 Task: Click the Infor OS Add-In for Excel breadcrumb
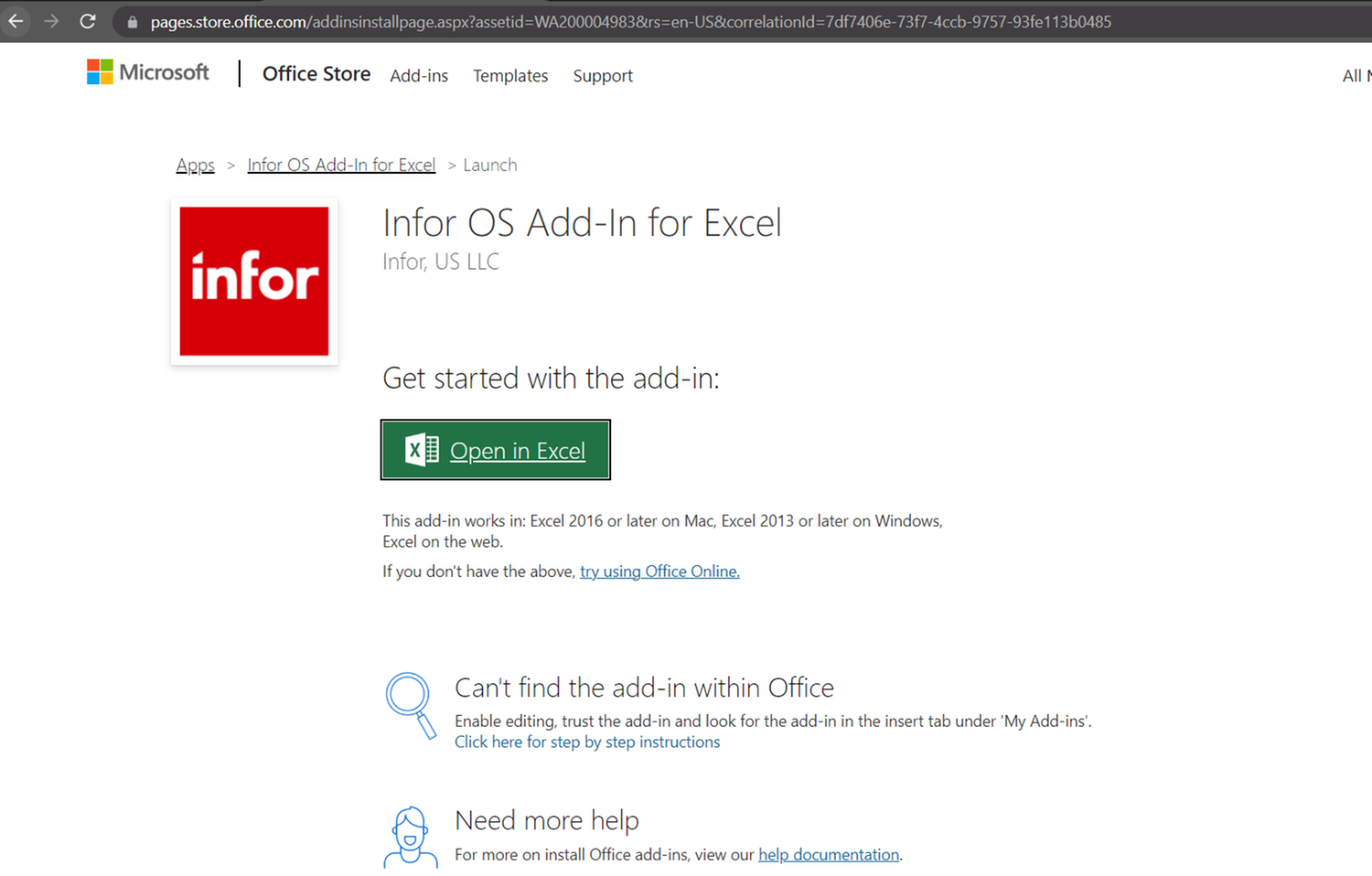pyautogui.click(x=341, y=165)
